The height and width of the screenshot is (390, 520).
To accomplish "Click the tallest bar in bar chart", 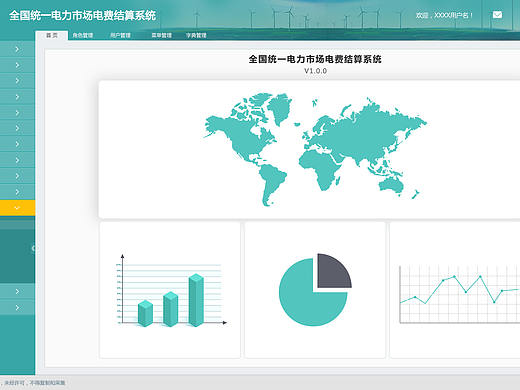I will click(x=196, y=299).
